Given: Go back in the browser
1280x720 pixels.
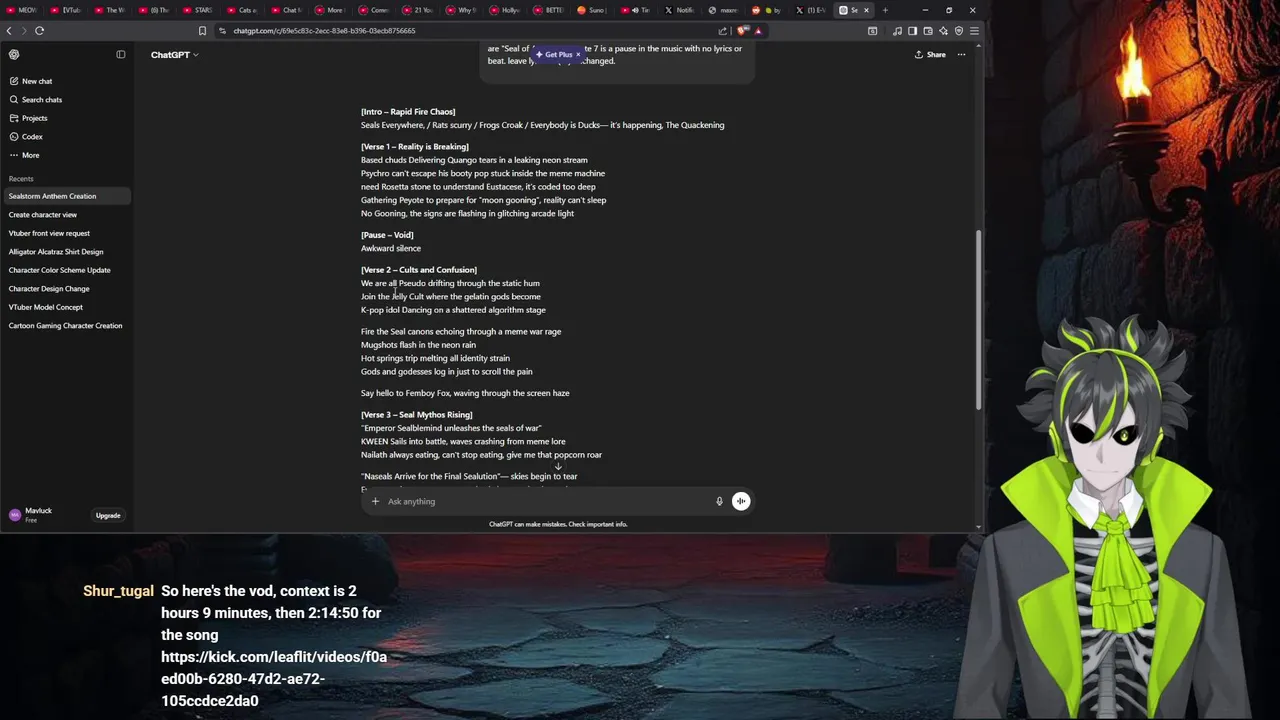Looking at the screenshot, I should click(9, 30).
